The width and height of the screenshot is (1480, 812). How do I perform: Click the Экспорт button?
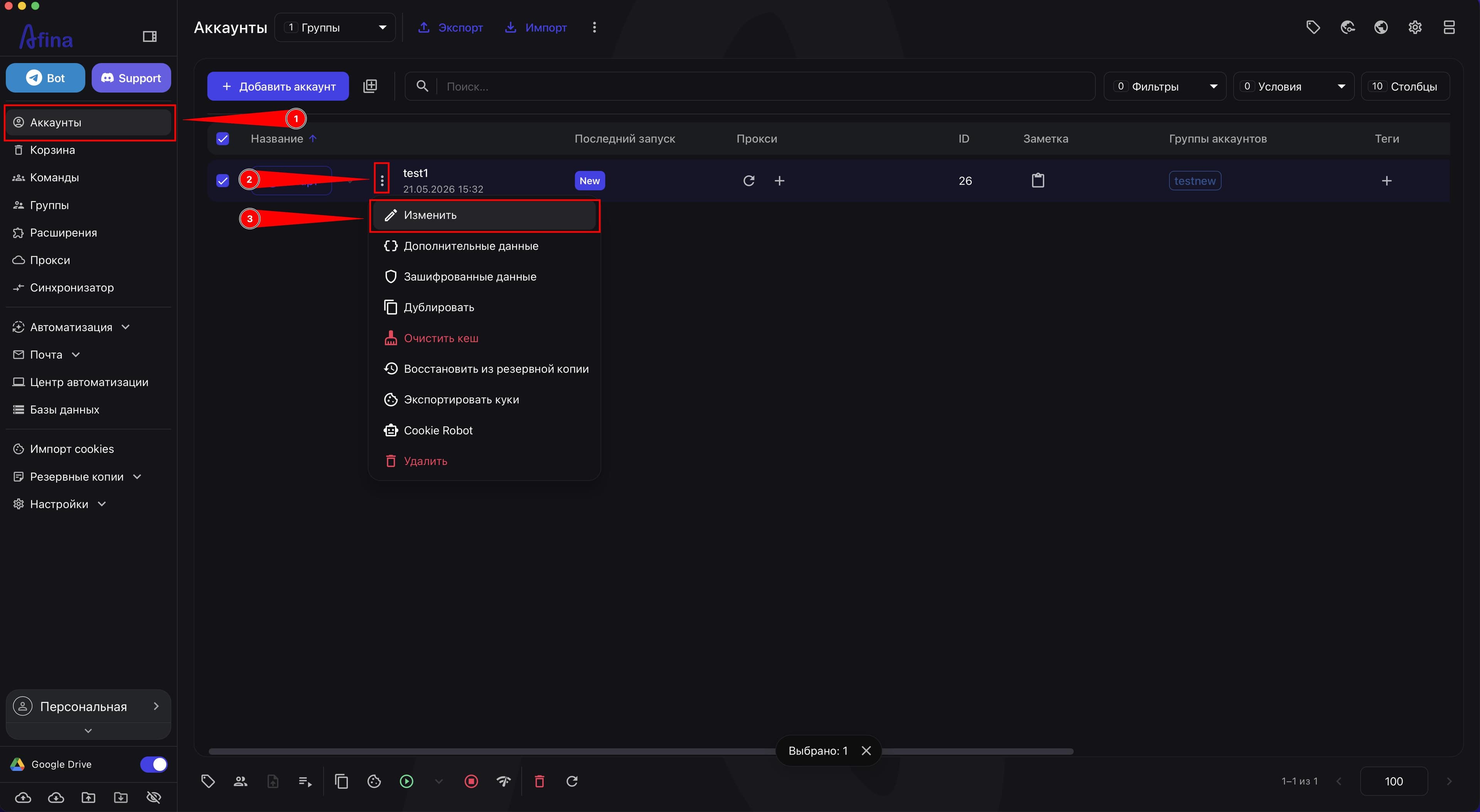(x=450, y=27)
